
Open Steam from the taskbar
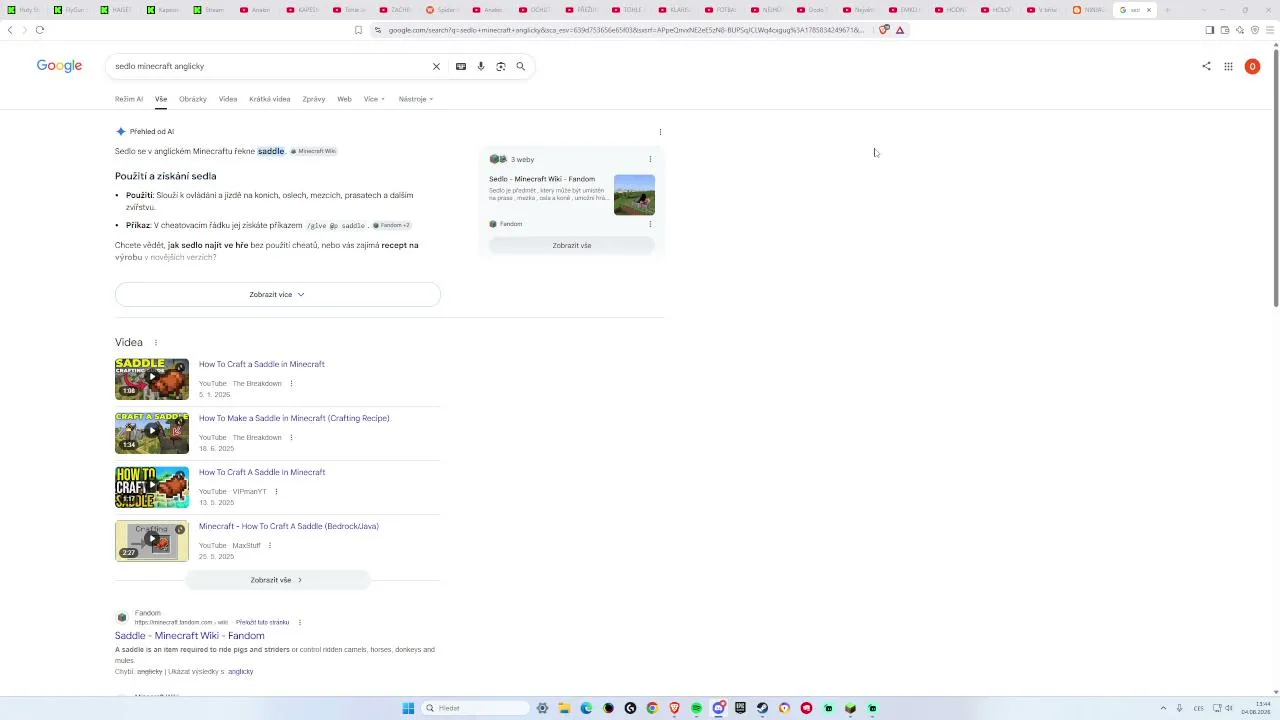coord(762,708)
